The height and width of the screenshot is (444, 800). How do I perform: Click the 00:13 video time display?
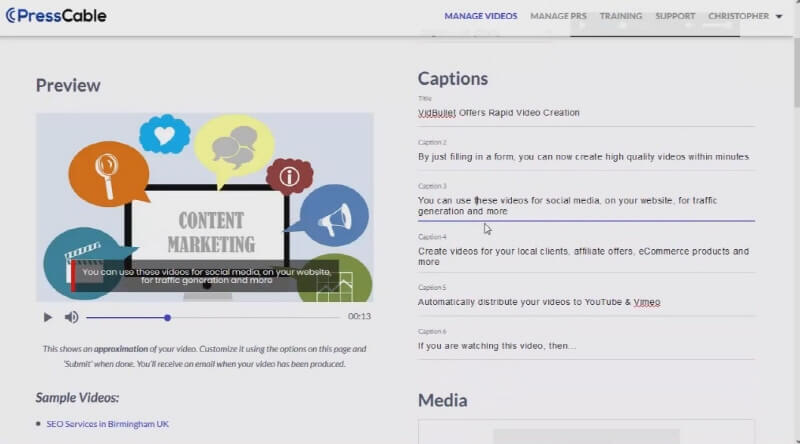click(x=359, y=316)
